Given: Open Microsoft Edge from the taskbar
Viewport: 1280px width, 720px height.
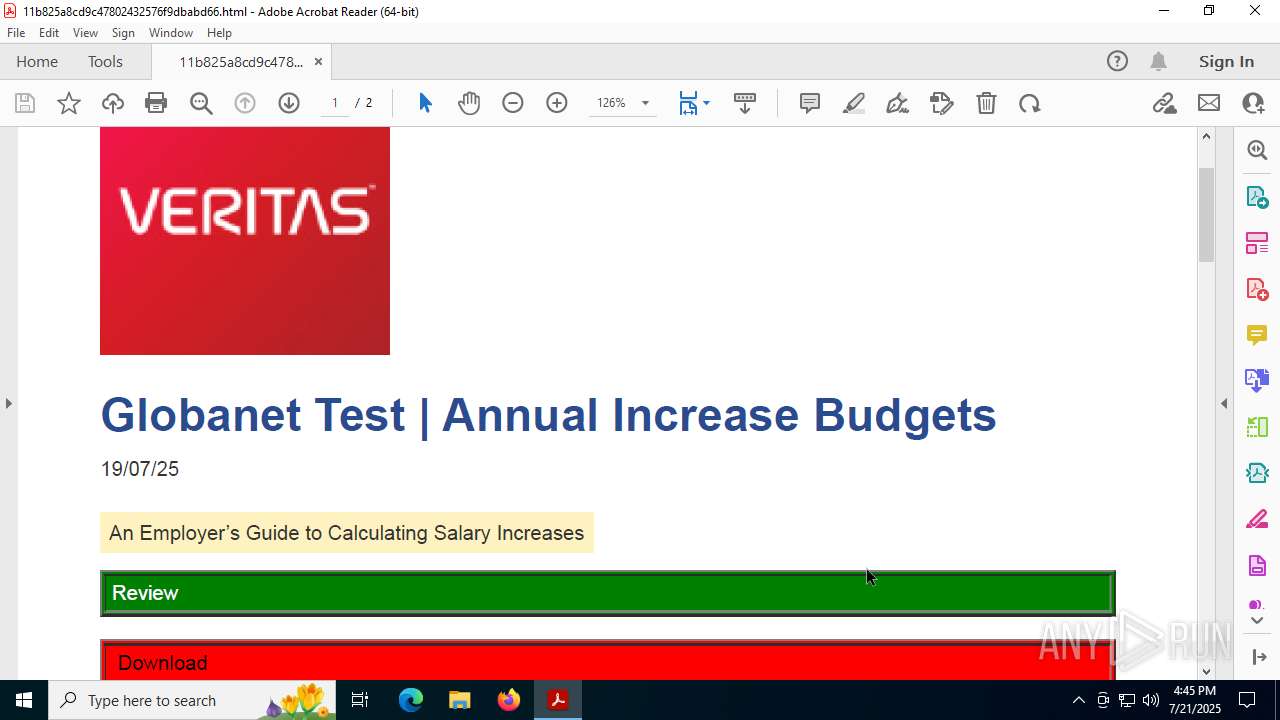Looking at the screenshot, I should pos(411,700).
